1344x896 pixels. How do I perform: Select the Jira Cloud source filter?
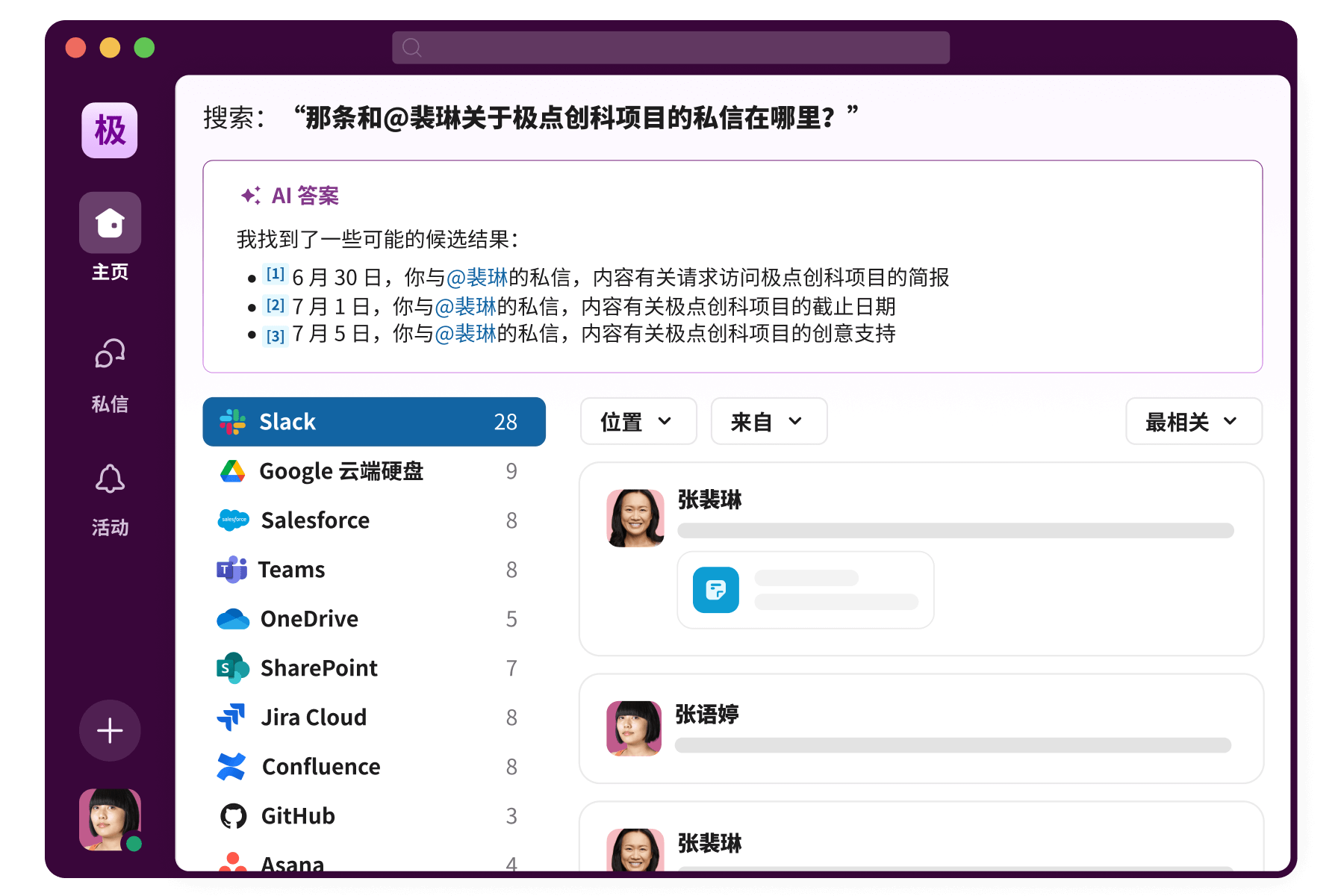374,718
